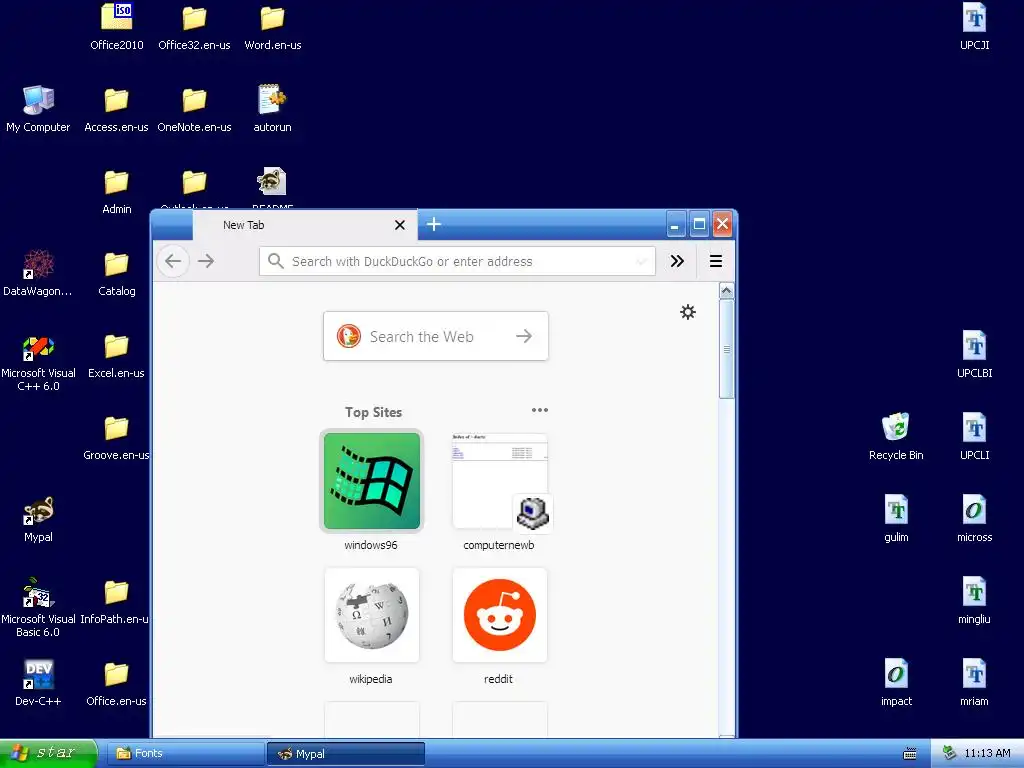Select the UPCLBI font file icon
1024x768 pixels.
(974, 345)
